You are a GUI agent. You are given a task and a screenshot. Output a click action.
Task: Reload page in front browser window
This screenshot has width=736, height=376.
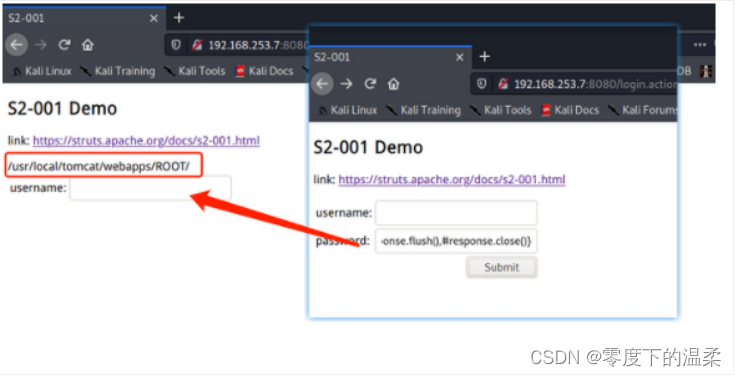[x=370, y=84]
